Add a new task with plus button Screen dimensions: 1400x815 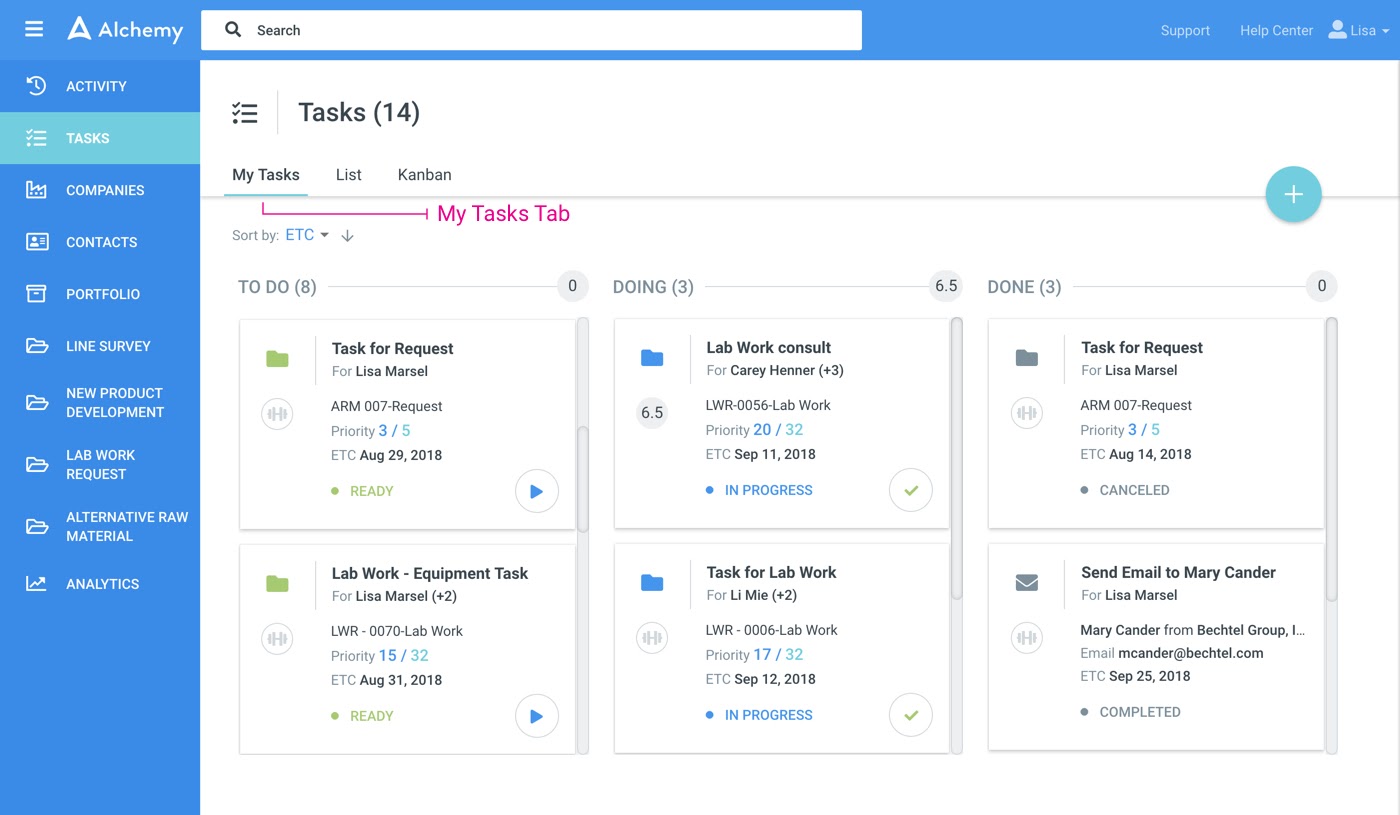pos(1293,194)
